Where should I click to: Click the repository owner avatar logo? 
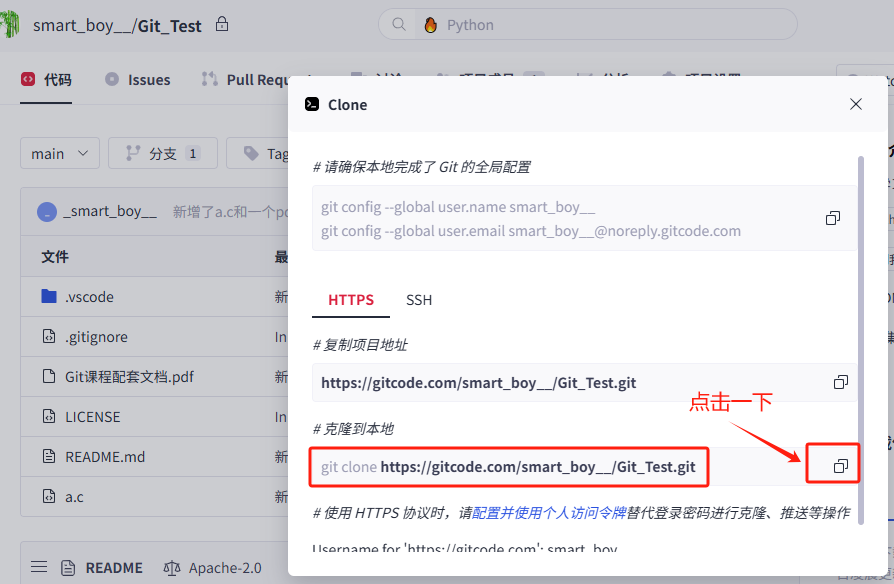(x=10, y=25)
